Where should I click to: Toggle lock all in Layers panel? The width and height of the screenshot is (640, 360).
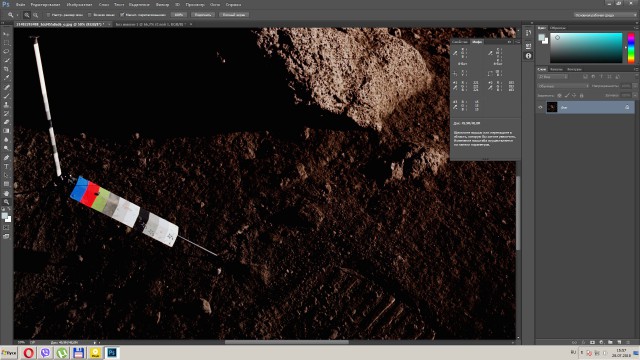(582, 96)
